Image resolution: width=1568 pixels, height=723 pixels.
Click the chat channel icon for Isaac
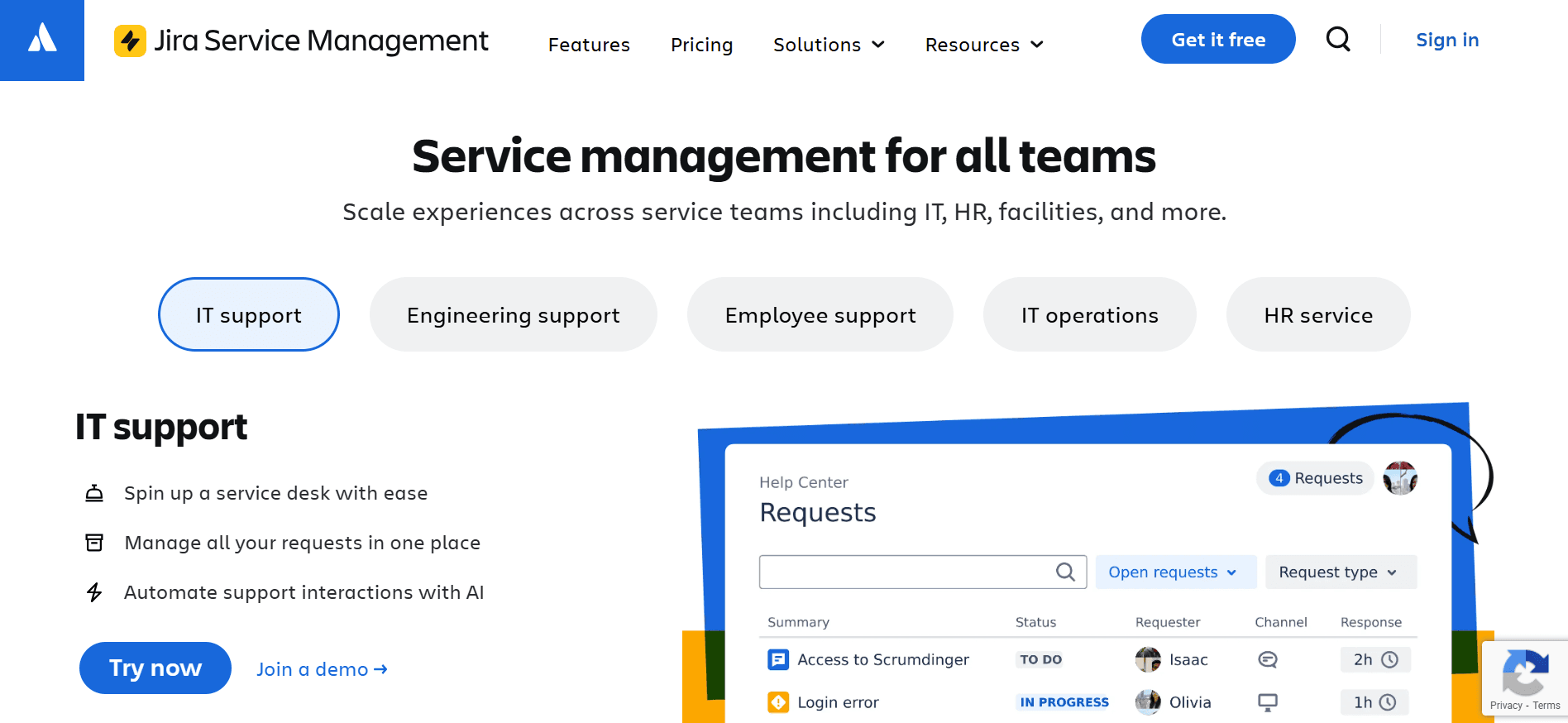click(x=1268, y=659)
